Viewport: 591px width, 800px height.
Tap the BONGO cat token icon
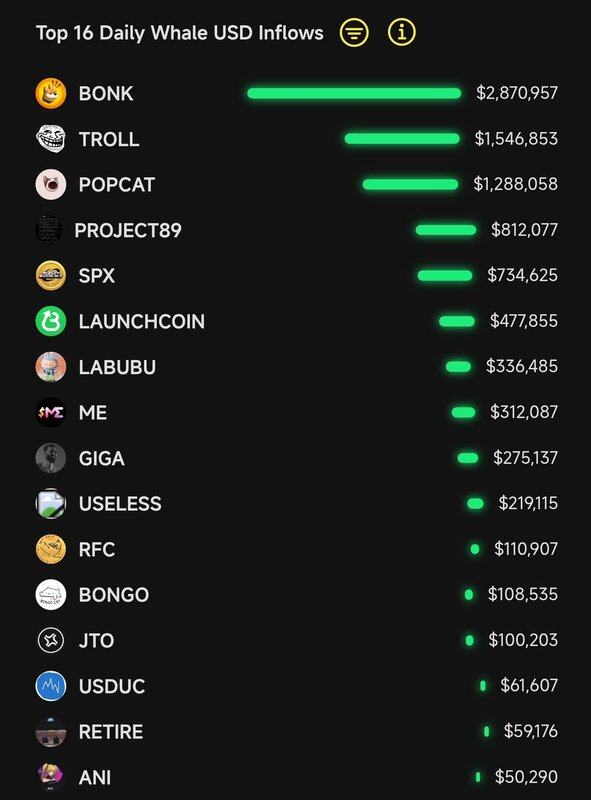pos(51,594)
